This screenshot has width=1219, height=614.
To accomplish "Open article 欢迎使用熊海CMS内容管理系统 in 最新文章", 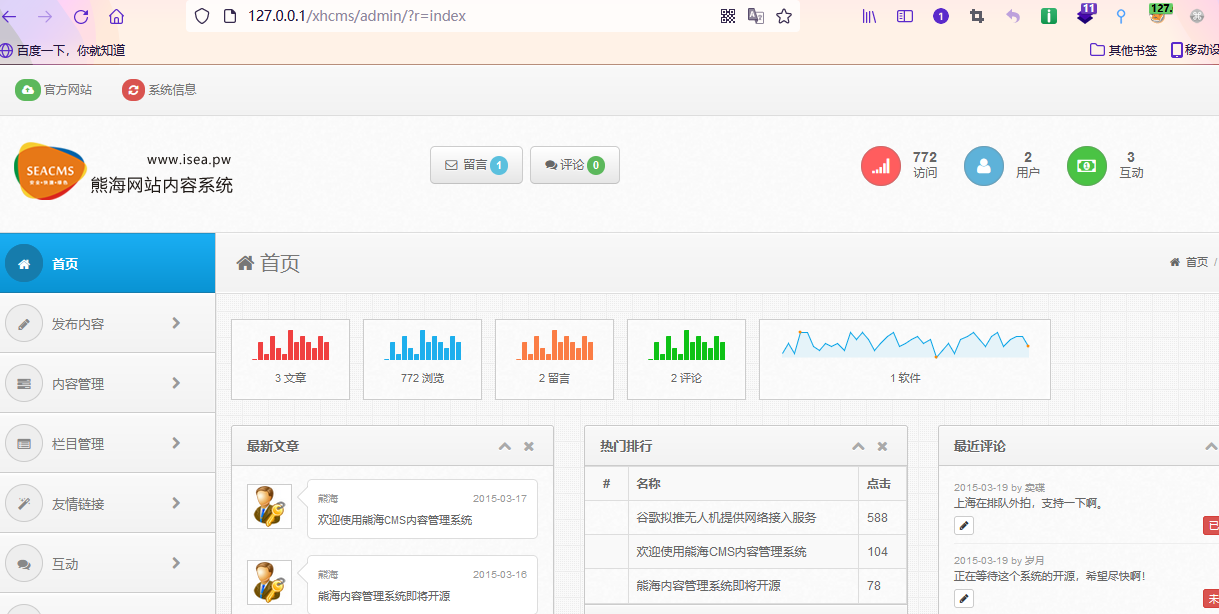I will (395, 520).
